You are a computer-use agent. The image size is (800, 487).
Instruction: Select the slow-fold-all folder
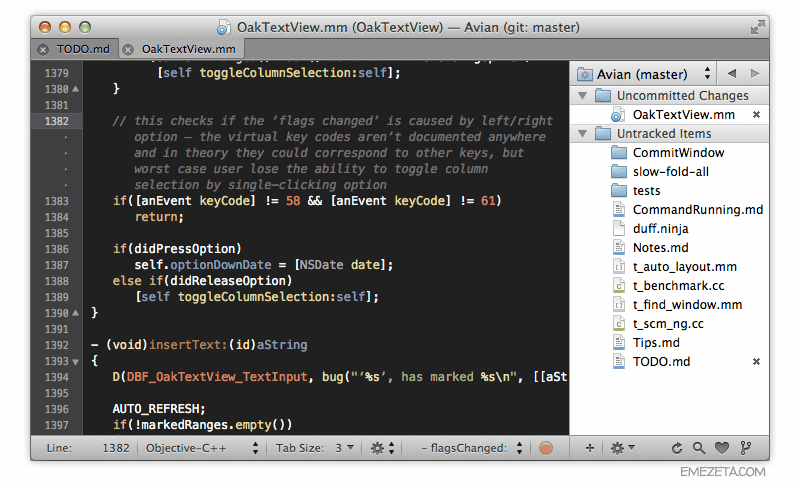tap(670, 172)
